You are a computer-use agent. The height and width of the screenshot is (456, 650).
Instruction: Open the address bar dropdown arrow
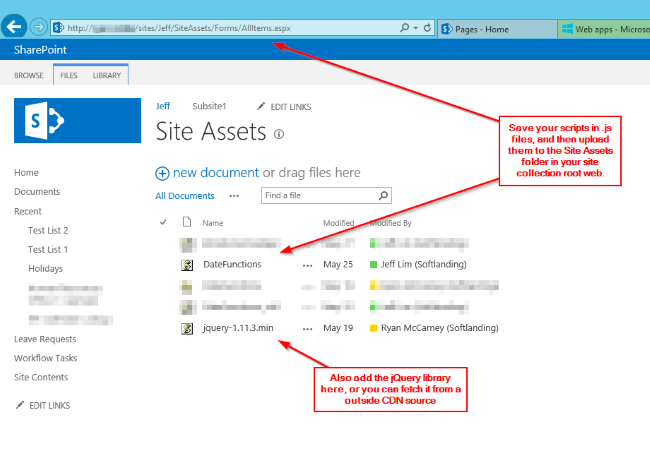click(416, 28)
